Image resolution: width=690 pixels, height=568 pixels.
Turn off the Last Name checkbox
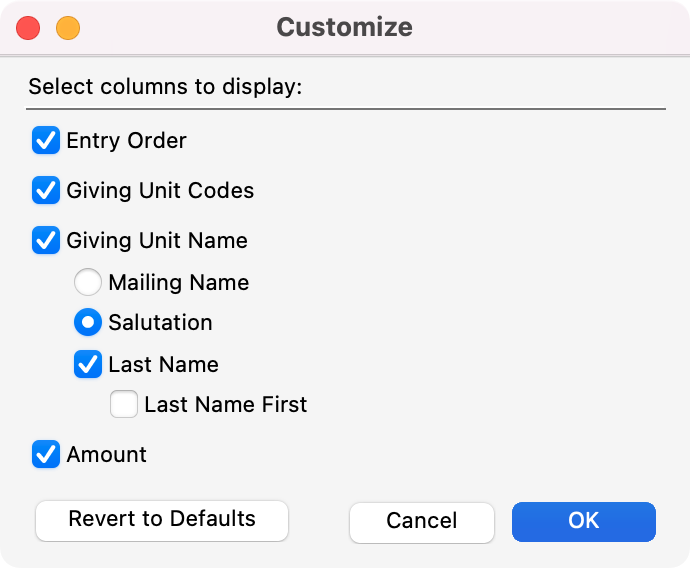88,364
